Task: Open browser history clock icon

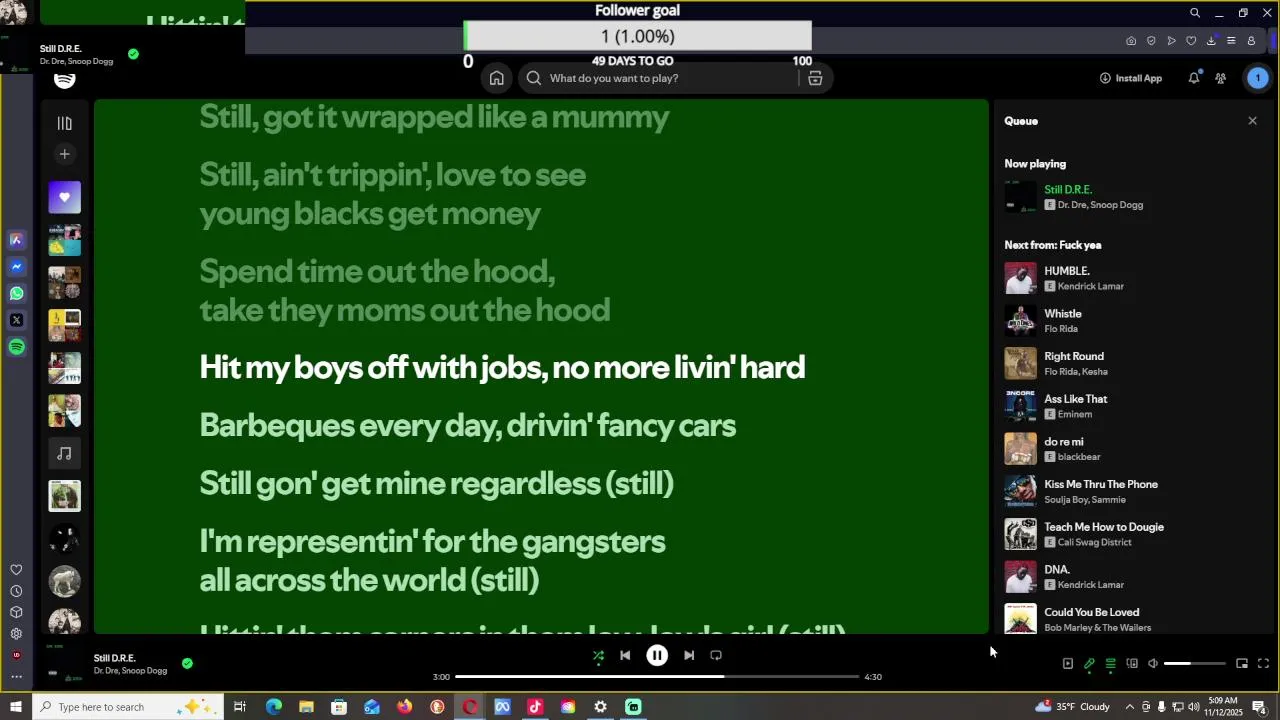Action: [x=16, y=591]
